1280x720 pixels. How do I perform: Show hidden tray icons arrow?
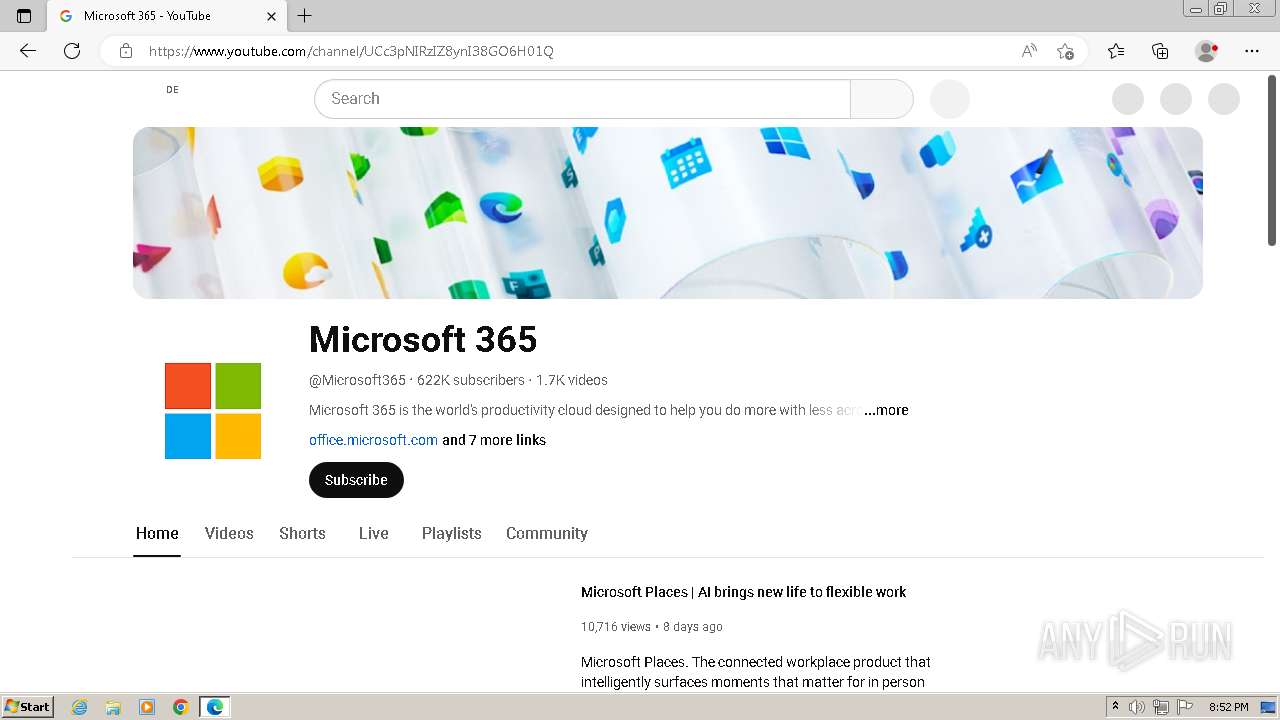pyautogui.click(x=1115, y=707)
